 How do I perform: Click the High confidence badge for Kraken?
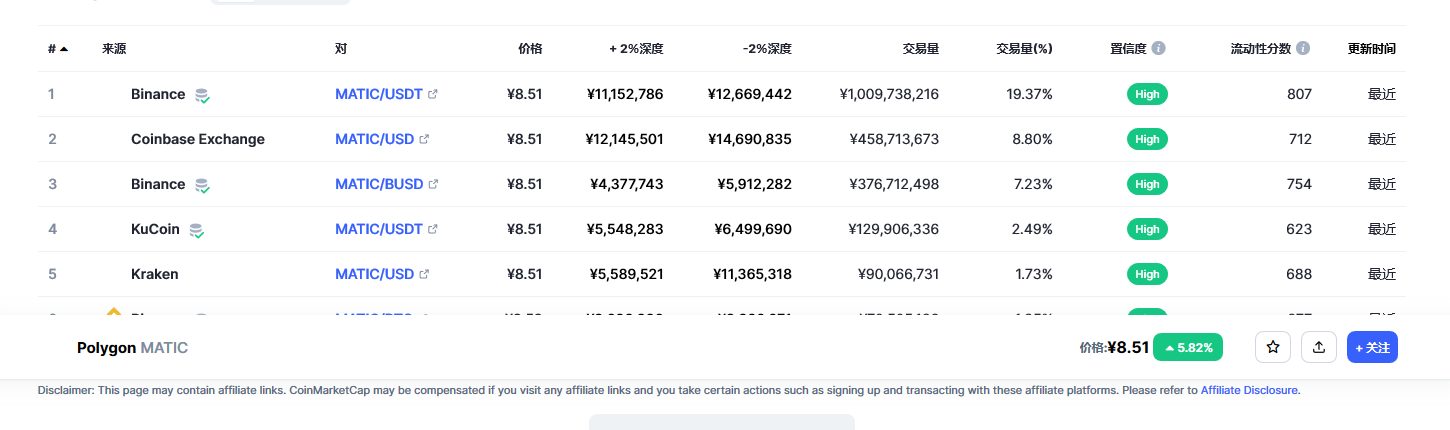click(1147, 274)
